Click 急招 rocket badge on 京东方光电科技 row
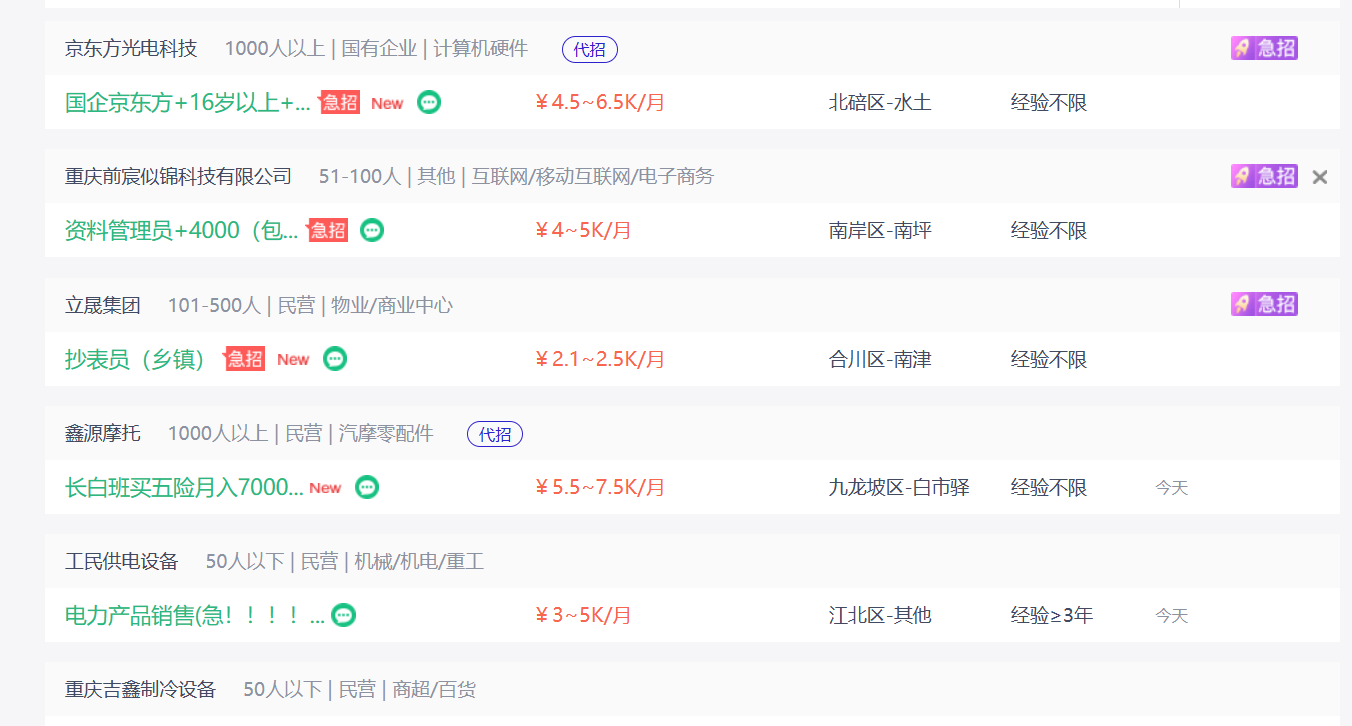Screen dimensions: 1352x726 [1263, 48]
